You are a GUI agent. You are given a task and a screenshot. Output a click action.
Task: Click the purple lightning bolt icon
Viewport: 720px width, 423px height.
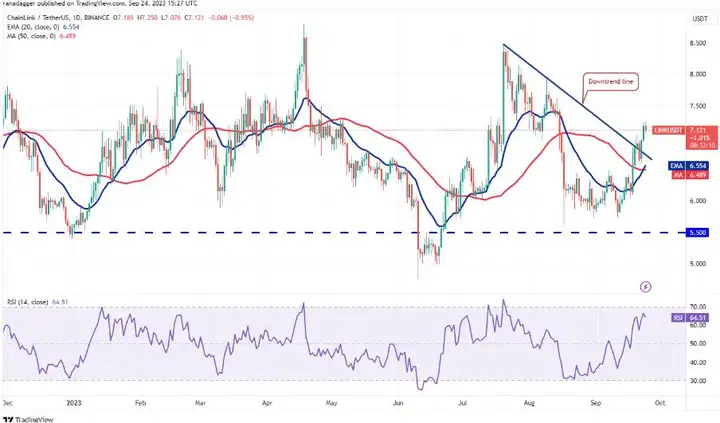[x=646, y=287]
